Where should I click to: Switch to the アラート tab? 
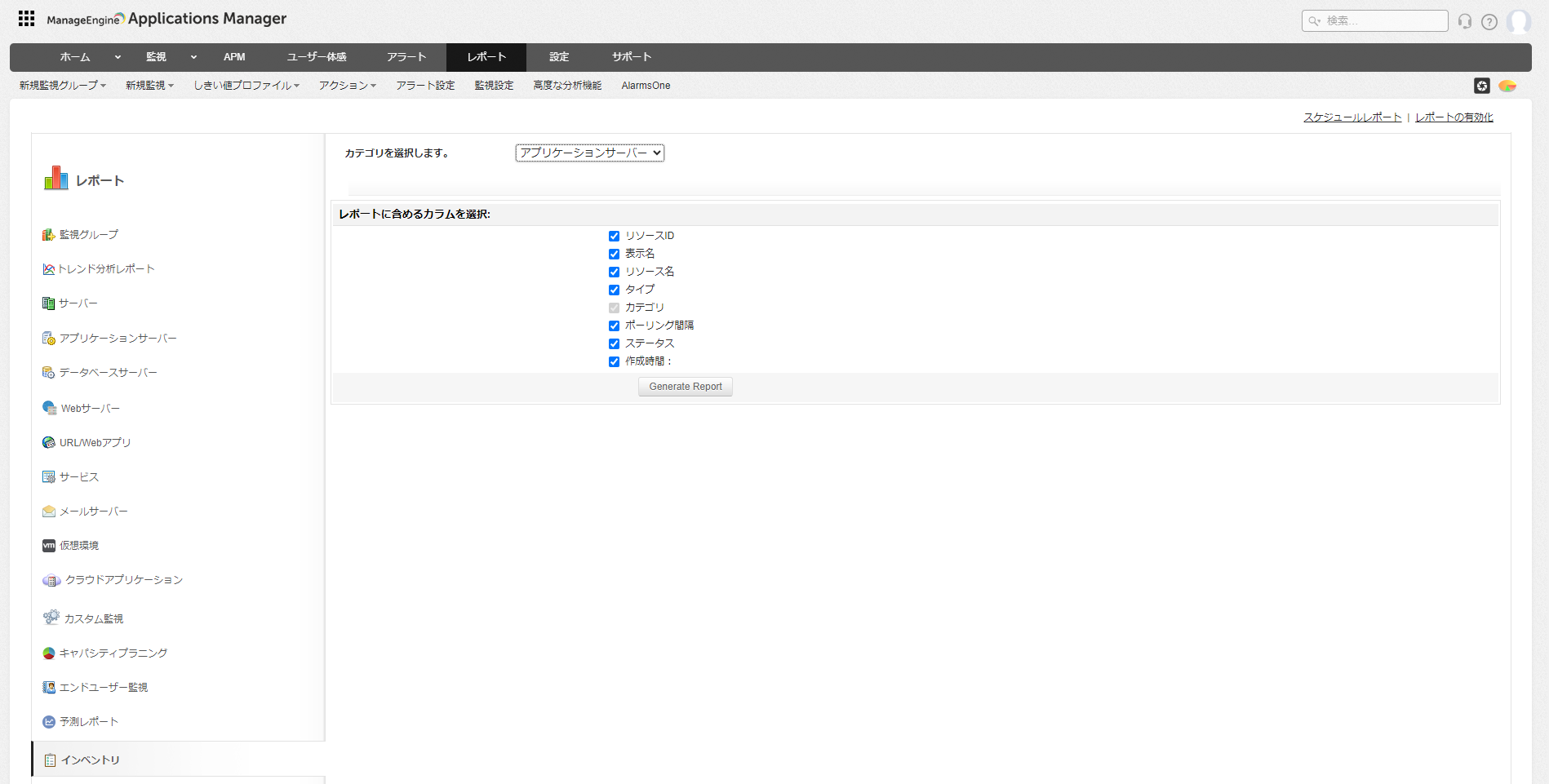tap(406, 57)
